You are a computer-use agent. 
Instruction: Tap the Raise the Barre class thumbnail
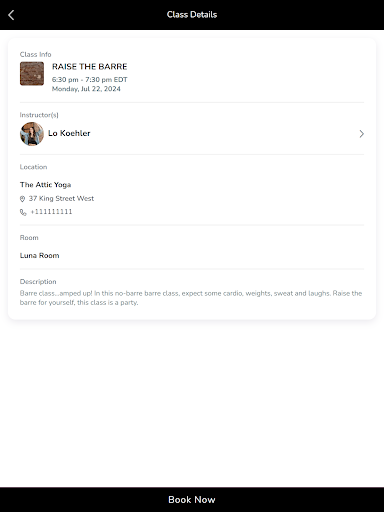point(32,74)
